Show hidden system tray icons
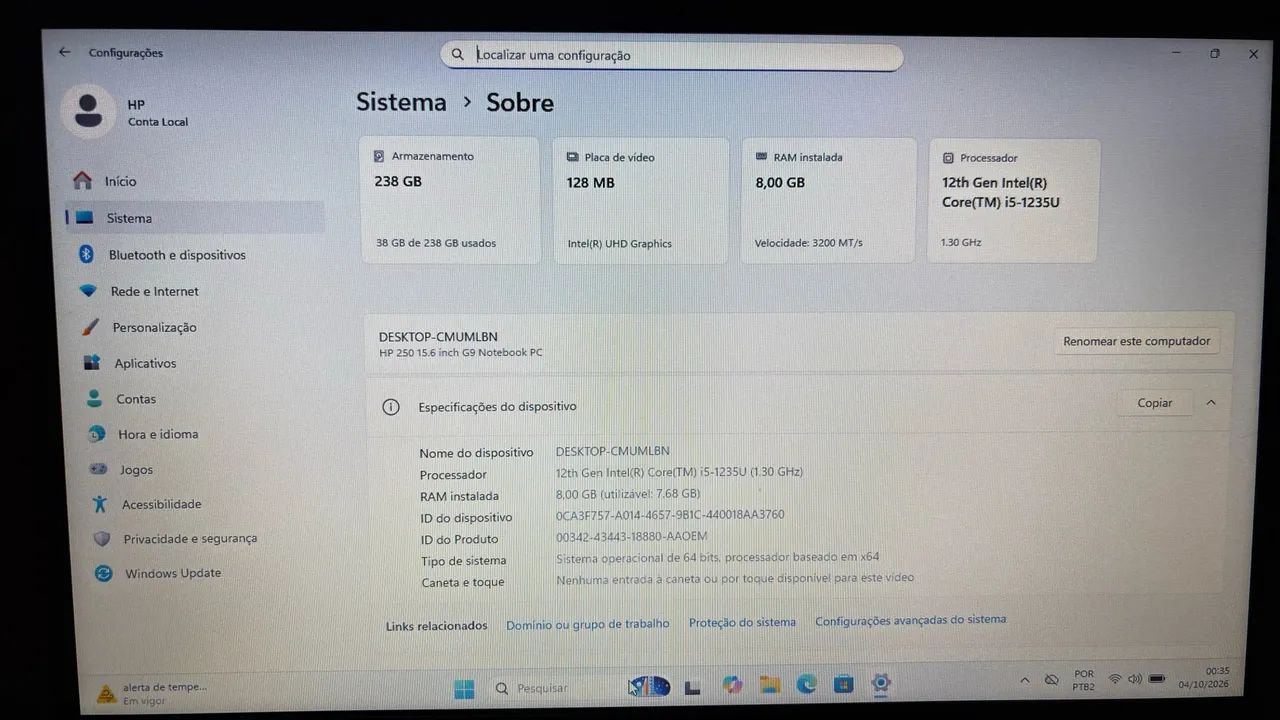Image resolution: width=1280 pixels, height=720 pixels. (x=1024, y=680)
